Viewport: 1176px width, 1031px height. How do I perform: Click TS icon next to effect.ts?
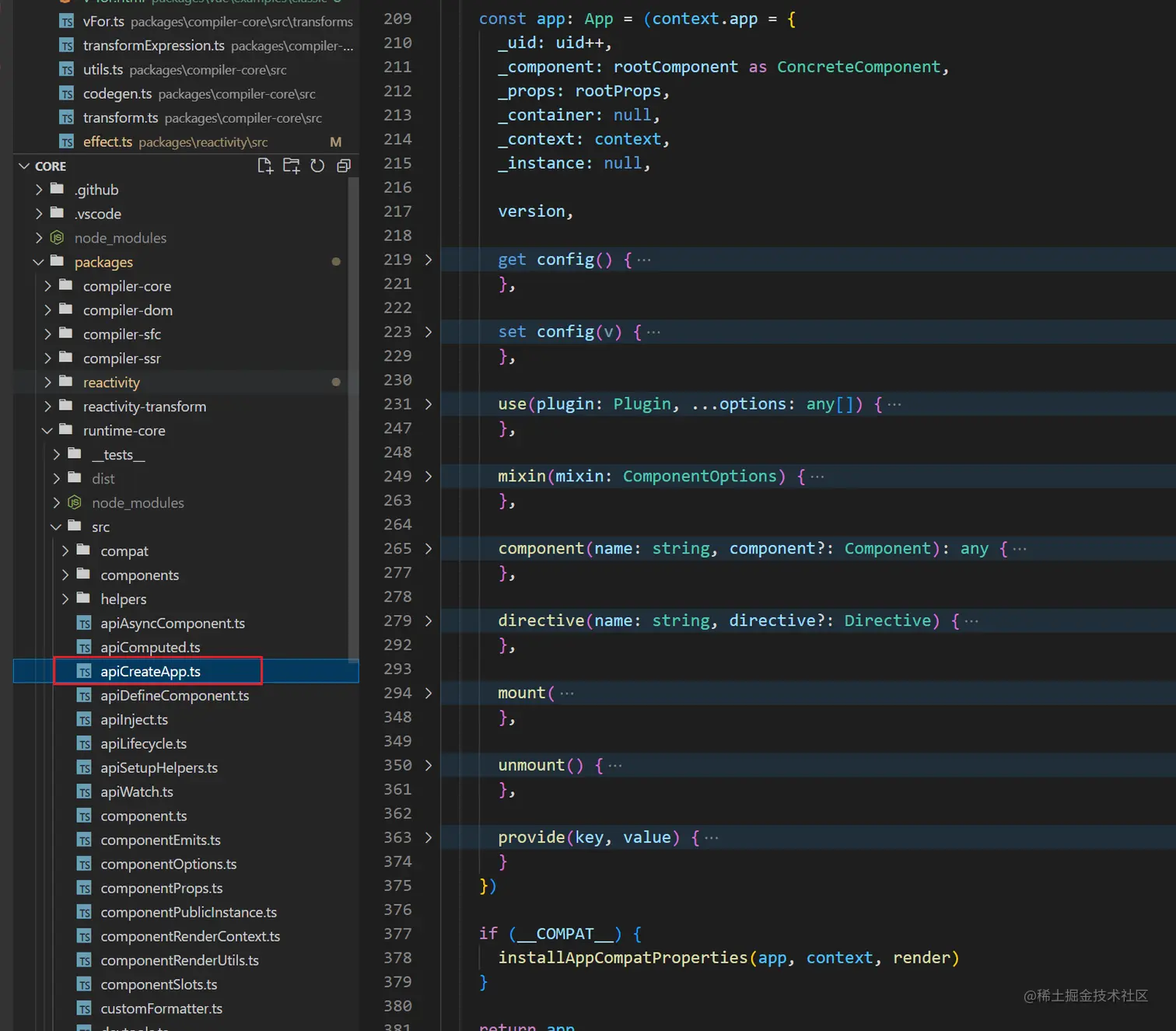tap(67, 142)
